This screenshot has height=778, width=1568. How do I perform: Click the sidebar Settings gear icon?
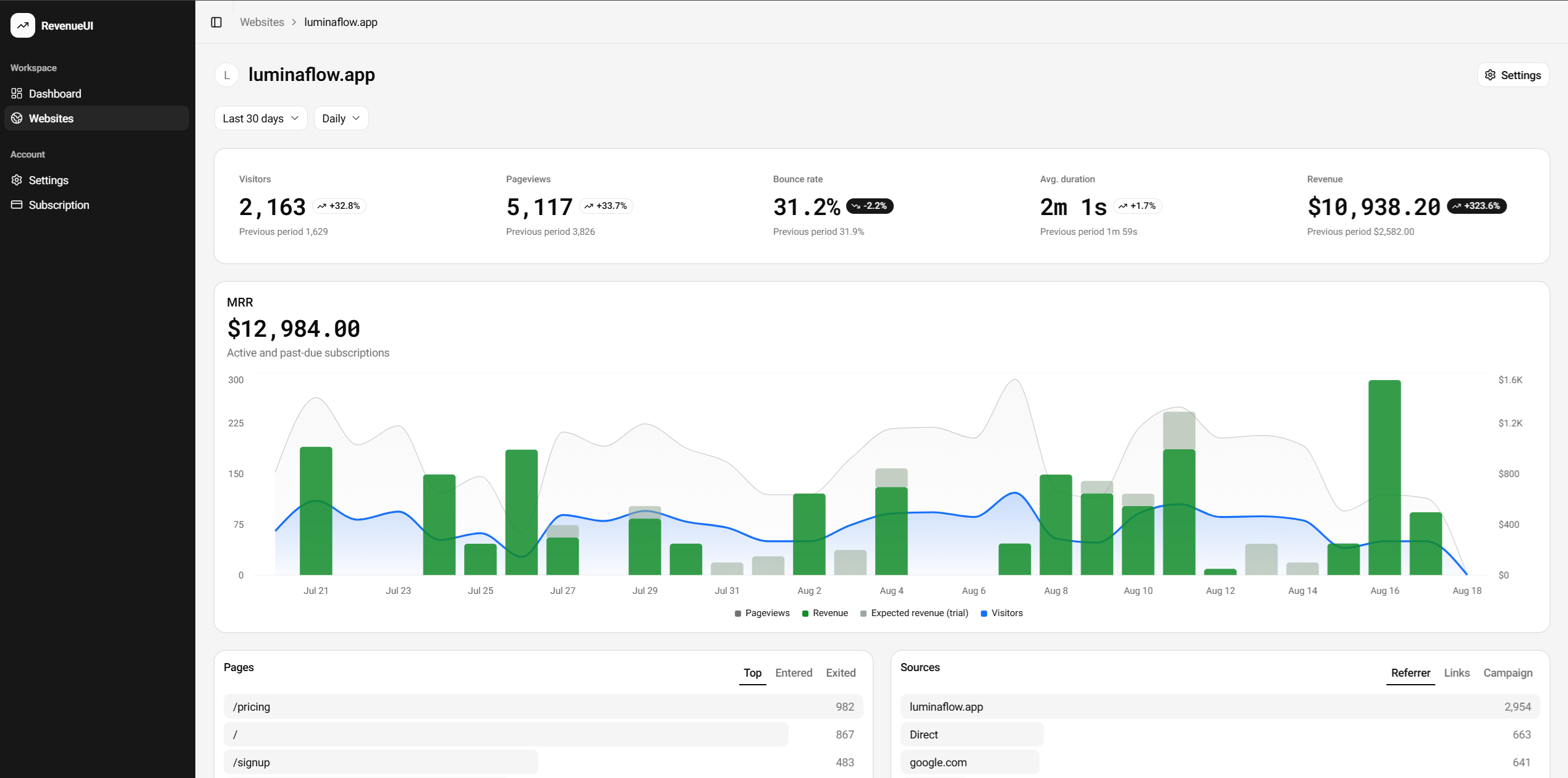click(x=17, y=180)
